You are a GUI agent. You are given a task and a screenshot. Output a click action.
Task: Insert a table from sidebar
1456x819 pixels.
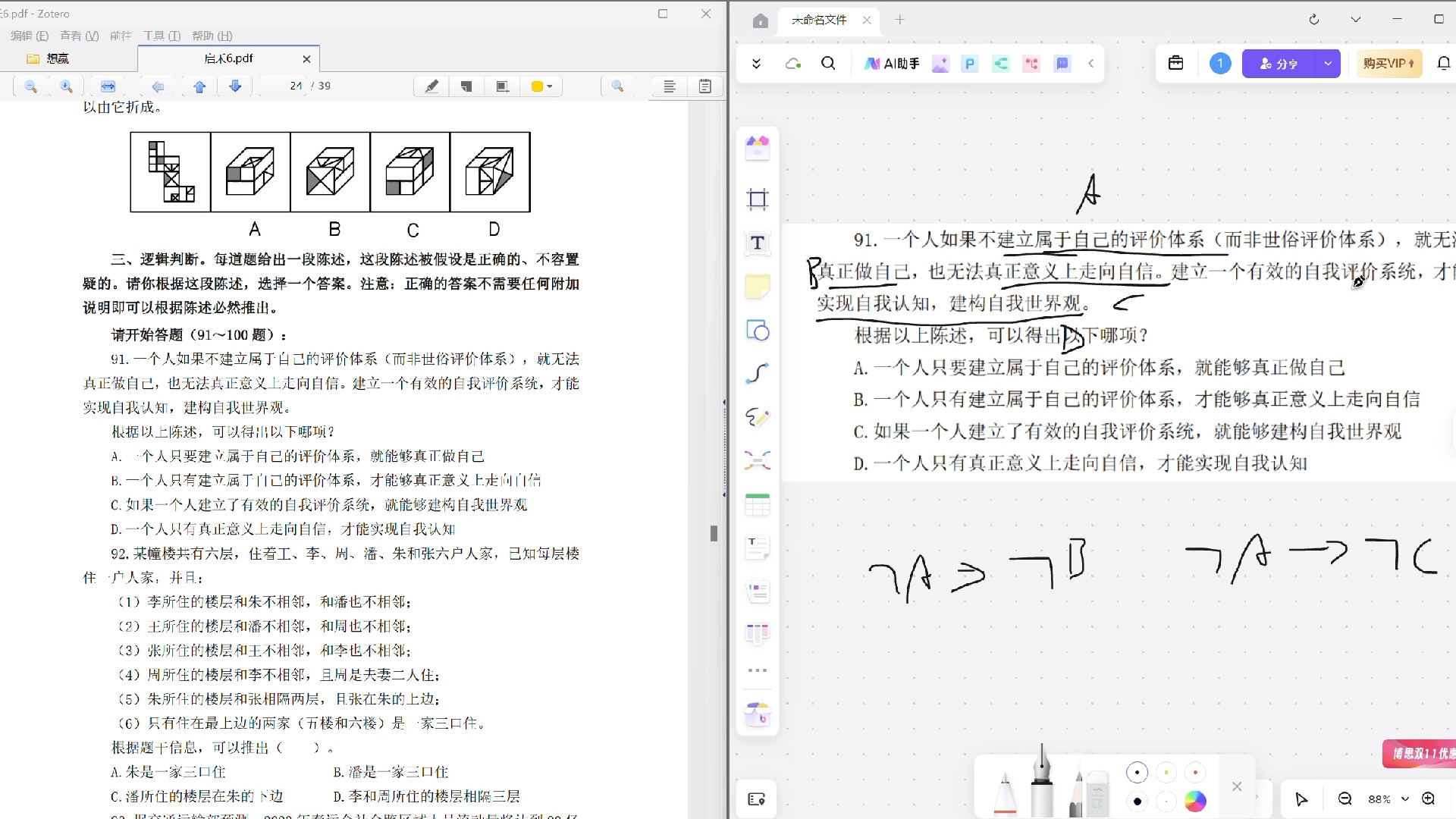pyautogui.click(x=758, y=505)
